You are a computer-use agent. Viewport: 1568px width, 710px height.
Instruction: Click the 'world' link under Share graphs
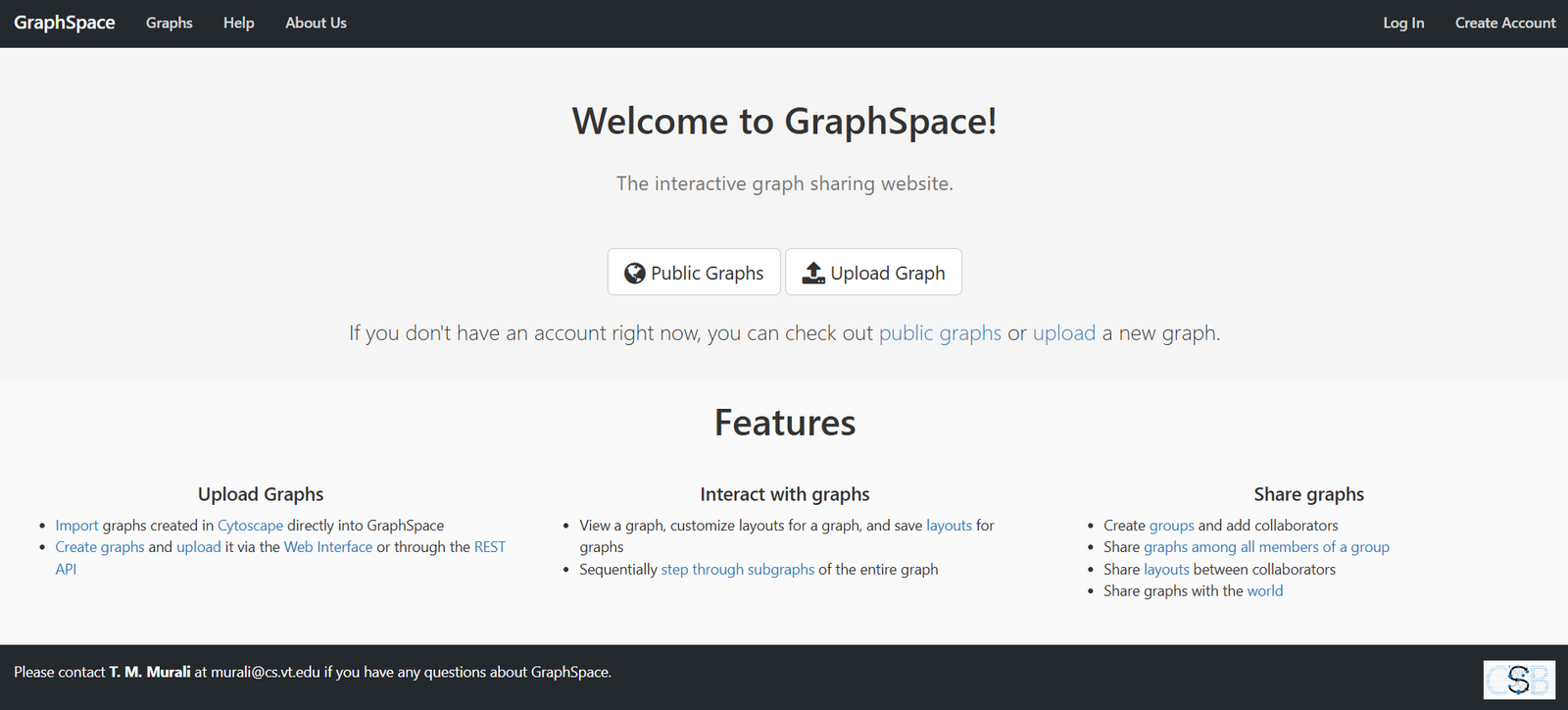[1264, 591]
